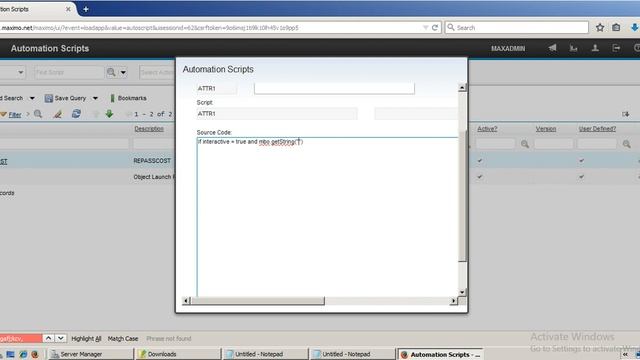Click the Save Query disk icon
The width and height of the screenshot is (640, 360).
pyautogui.click(x=49, y=98)
